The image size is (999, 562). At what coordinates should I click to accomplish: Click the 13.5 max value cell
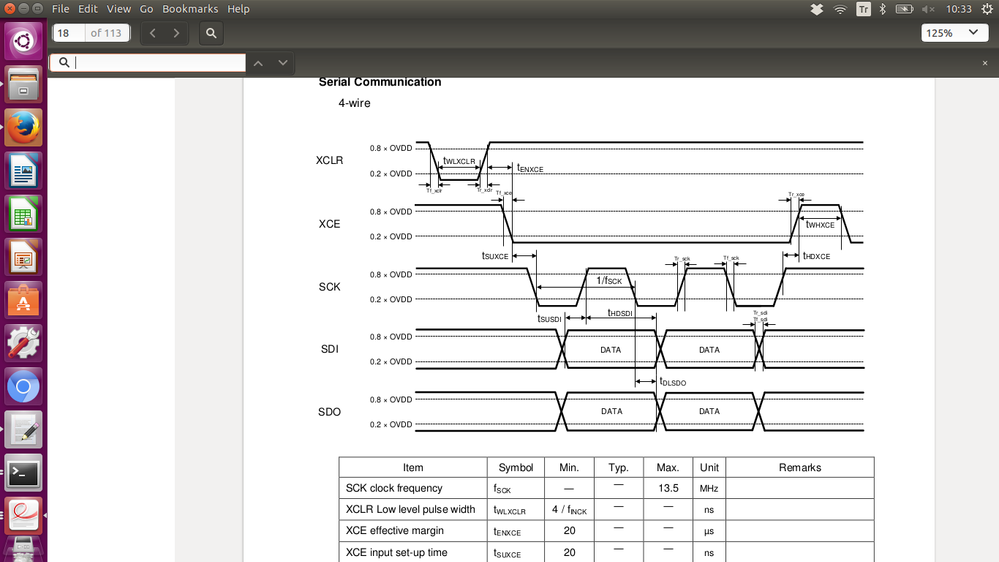click(x=668, y=488)
